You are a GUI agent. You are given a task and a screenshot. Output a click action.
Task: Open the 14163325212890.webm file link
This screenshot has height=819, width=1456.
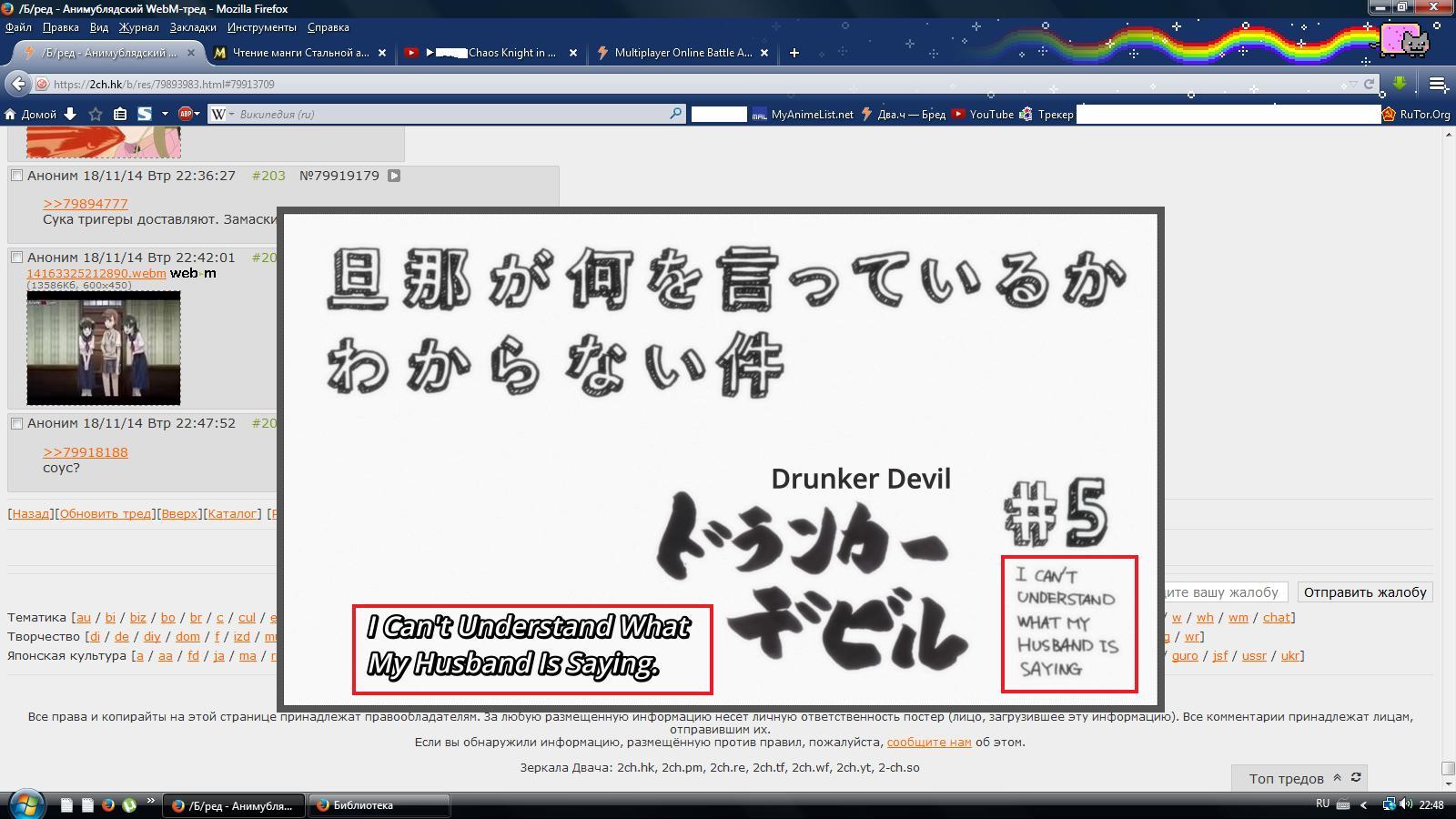(96, 273)
